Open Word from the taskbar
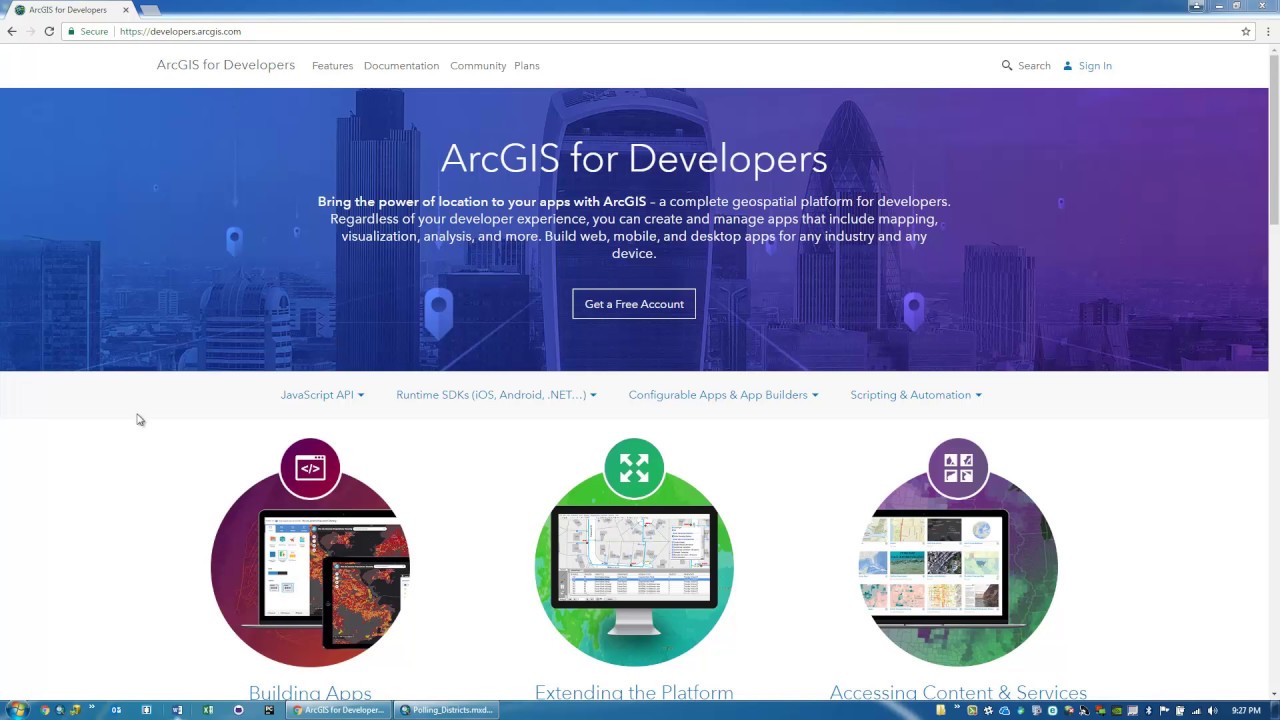The width and height of the screenshot is (1280, 720). click(x=177, y=710)
